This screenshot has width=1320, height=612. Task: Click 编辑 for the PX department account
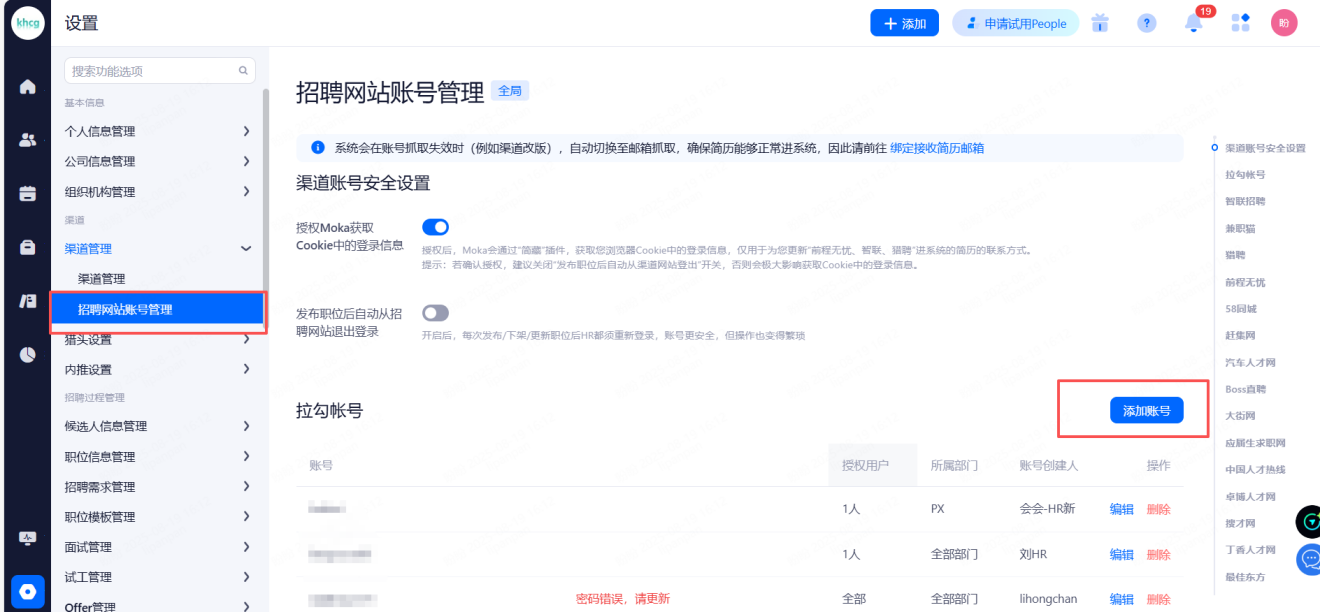1121,509
